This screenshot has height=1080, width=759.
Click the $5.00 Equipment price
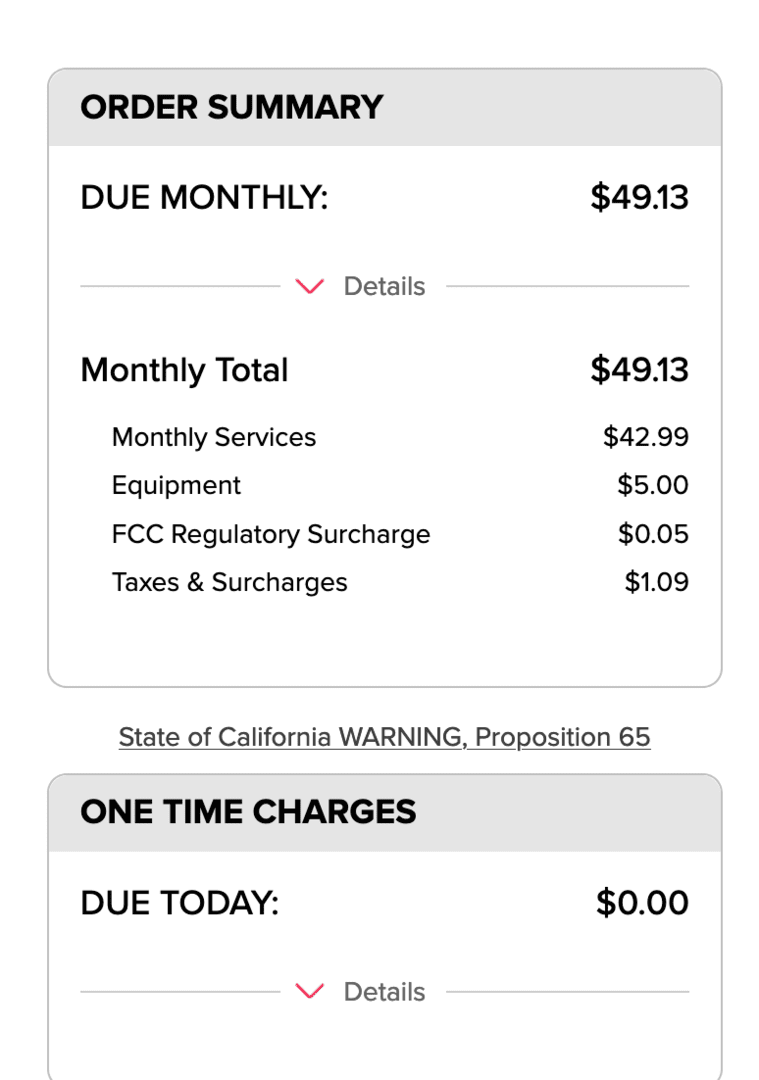(652, 485)
